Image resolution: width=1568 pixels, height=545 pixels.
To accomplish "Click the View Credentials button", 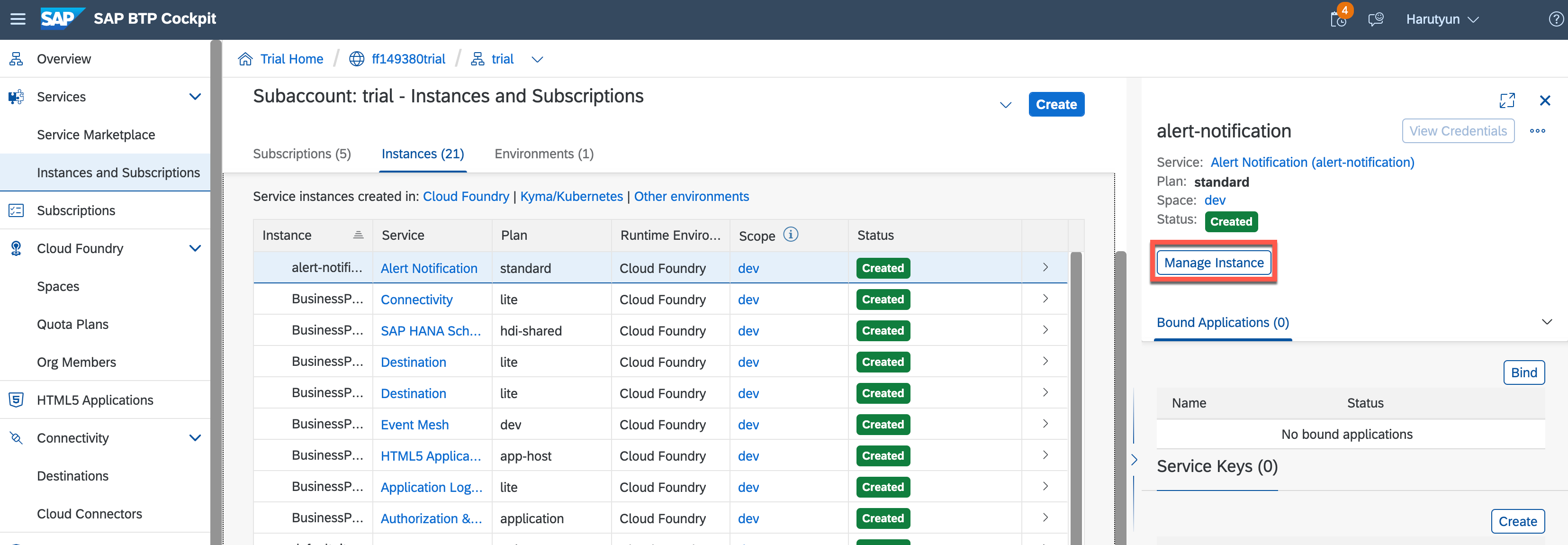I will pos(1458,131).
